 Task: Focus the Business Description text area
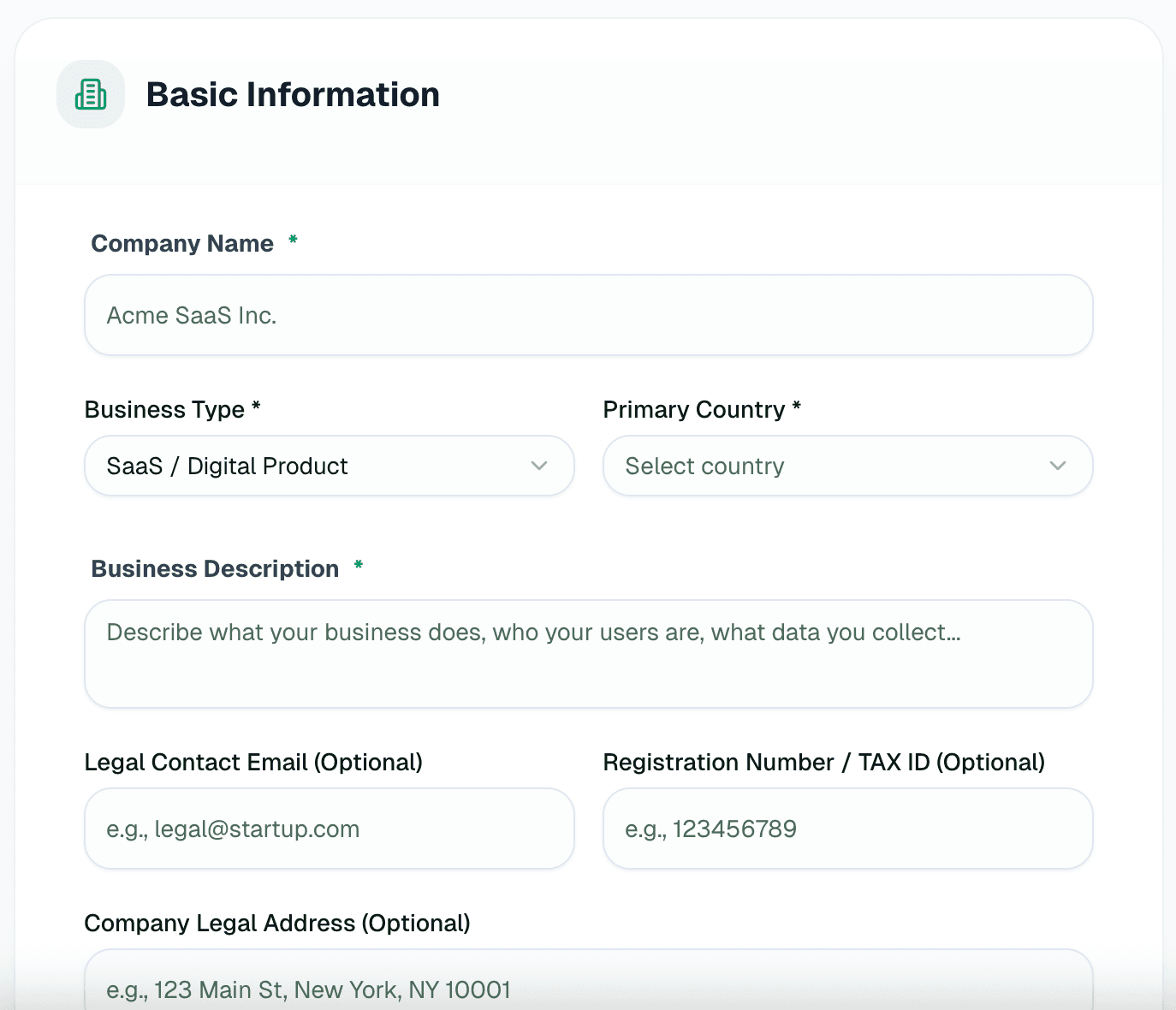589,654
